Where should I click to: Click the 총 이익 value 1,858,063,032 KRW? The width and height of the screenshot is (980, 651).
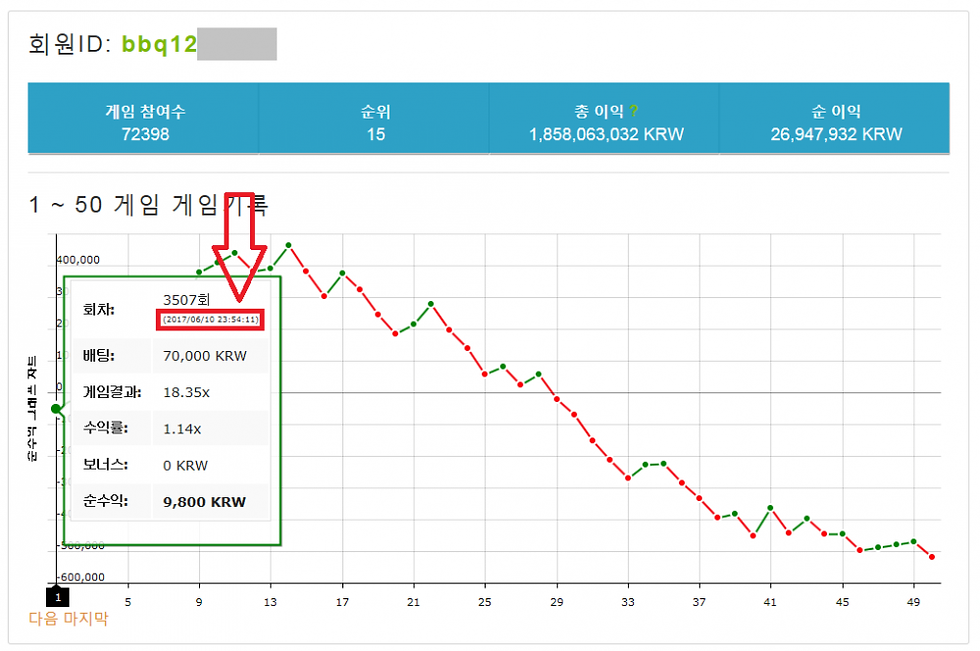(606, 134)
